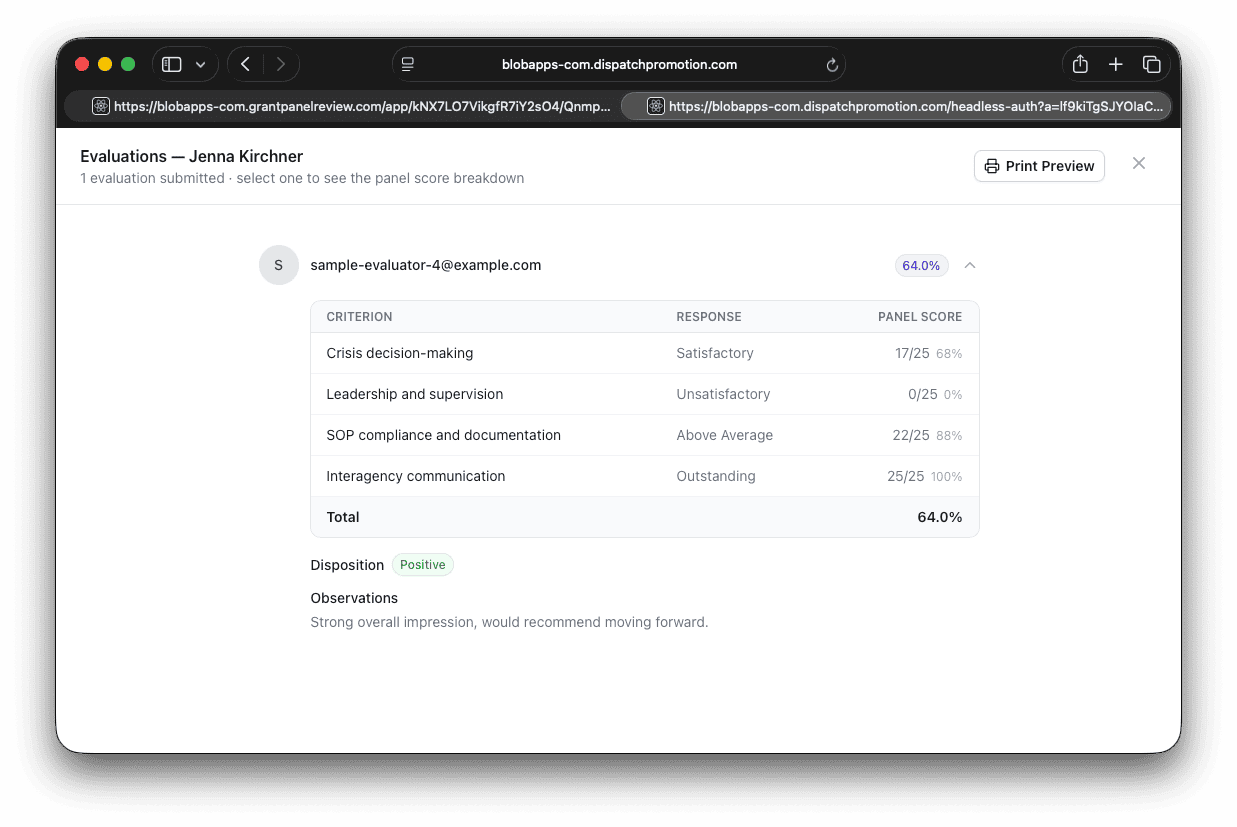The width and height of the screenshot is (1237, 827).
Task: Click the Satisfactory response cell
Action: (715, 353)
